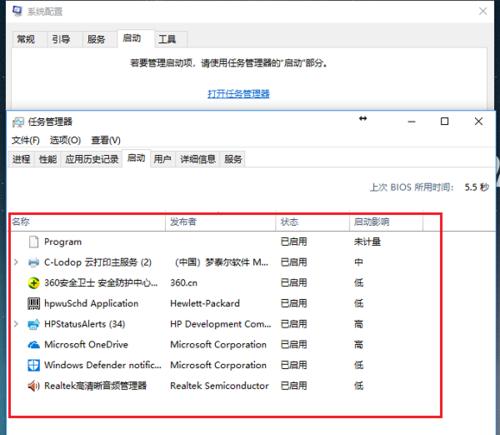500x435 pixels.
Task: Open the 服务 tab in Task Manager
Action: [233, 159]
